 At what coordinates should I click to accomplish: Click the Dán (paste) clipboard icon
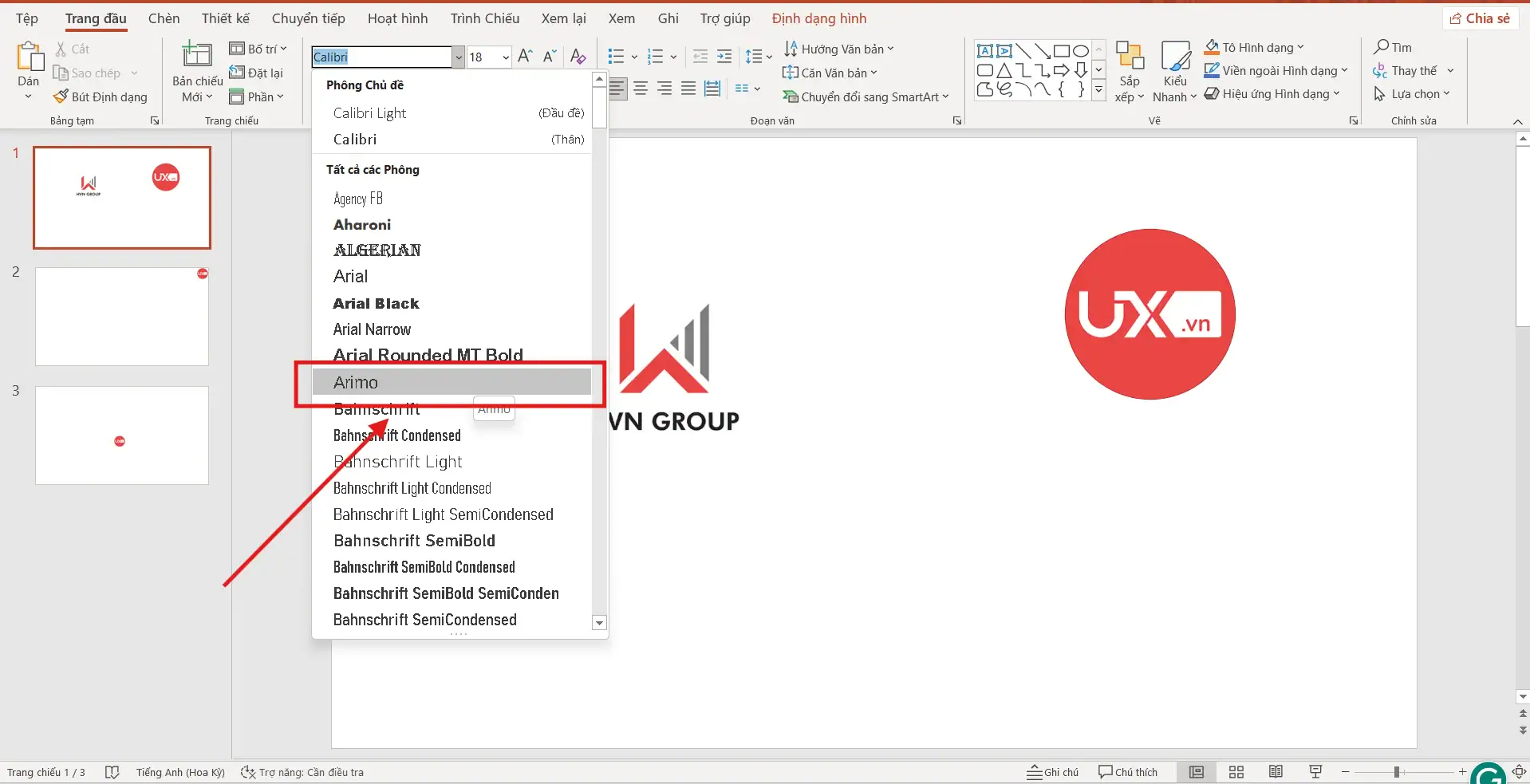tap(30, 57)
